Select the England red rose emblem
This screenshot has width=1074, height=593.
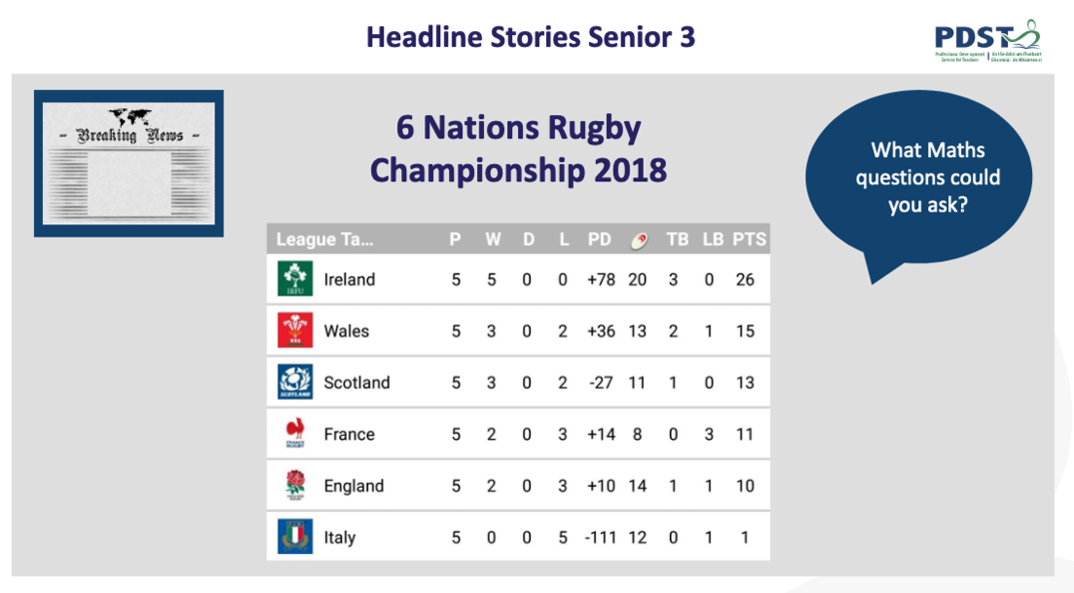coord(295,485)
